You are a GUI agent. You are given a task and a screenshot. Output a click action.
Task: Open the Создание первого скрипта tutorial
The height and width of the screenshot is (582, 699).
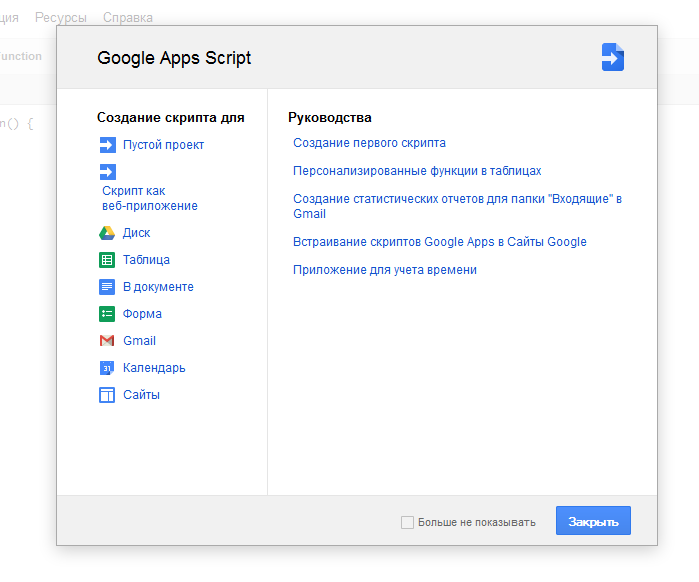coord(369,143)
